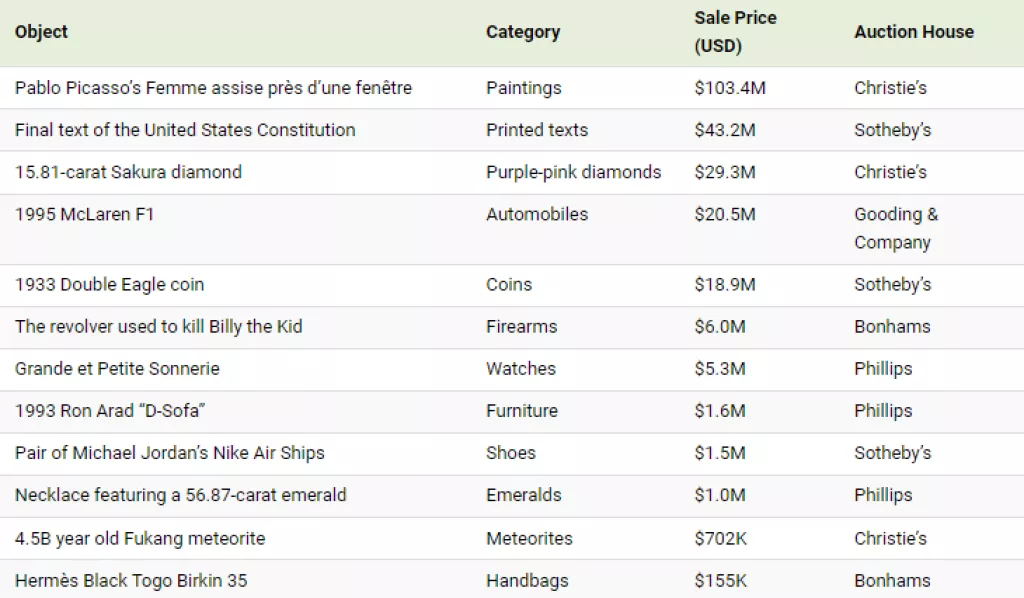Select Grande et Petite Sonnerie cell
This screenshot has height=598, width=1024.
(117, 369)
